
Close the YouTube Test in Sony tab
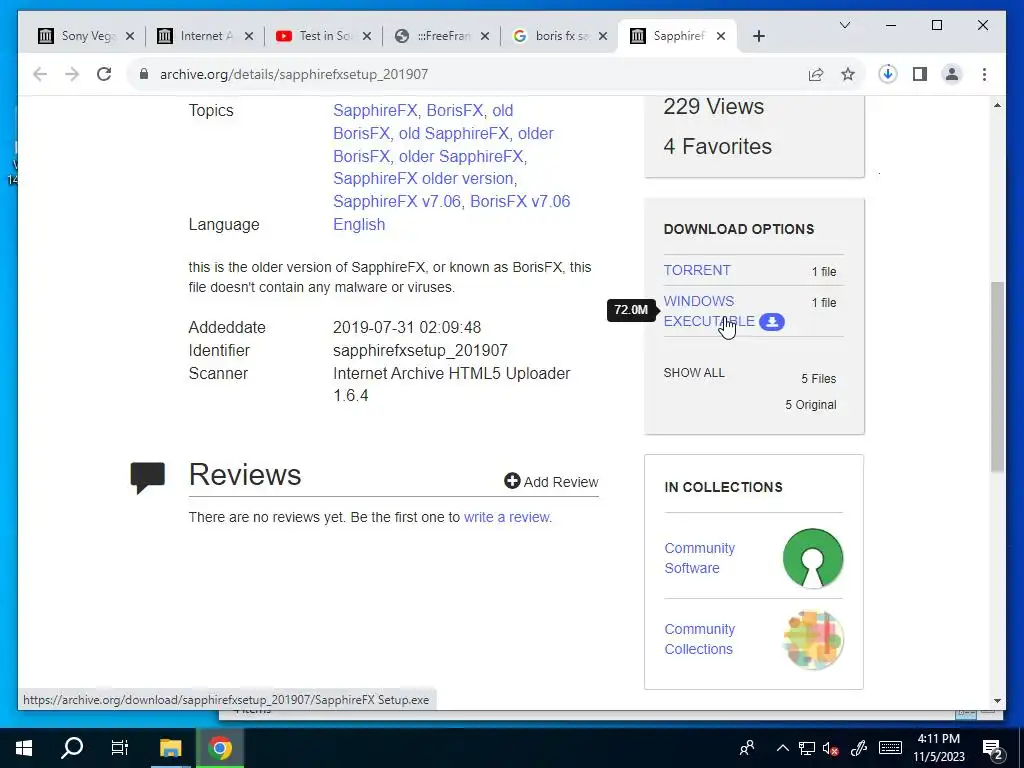[367, 36]
